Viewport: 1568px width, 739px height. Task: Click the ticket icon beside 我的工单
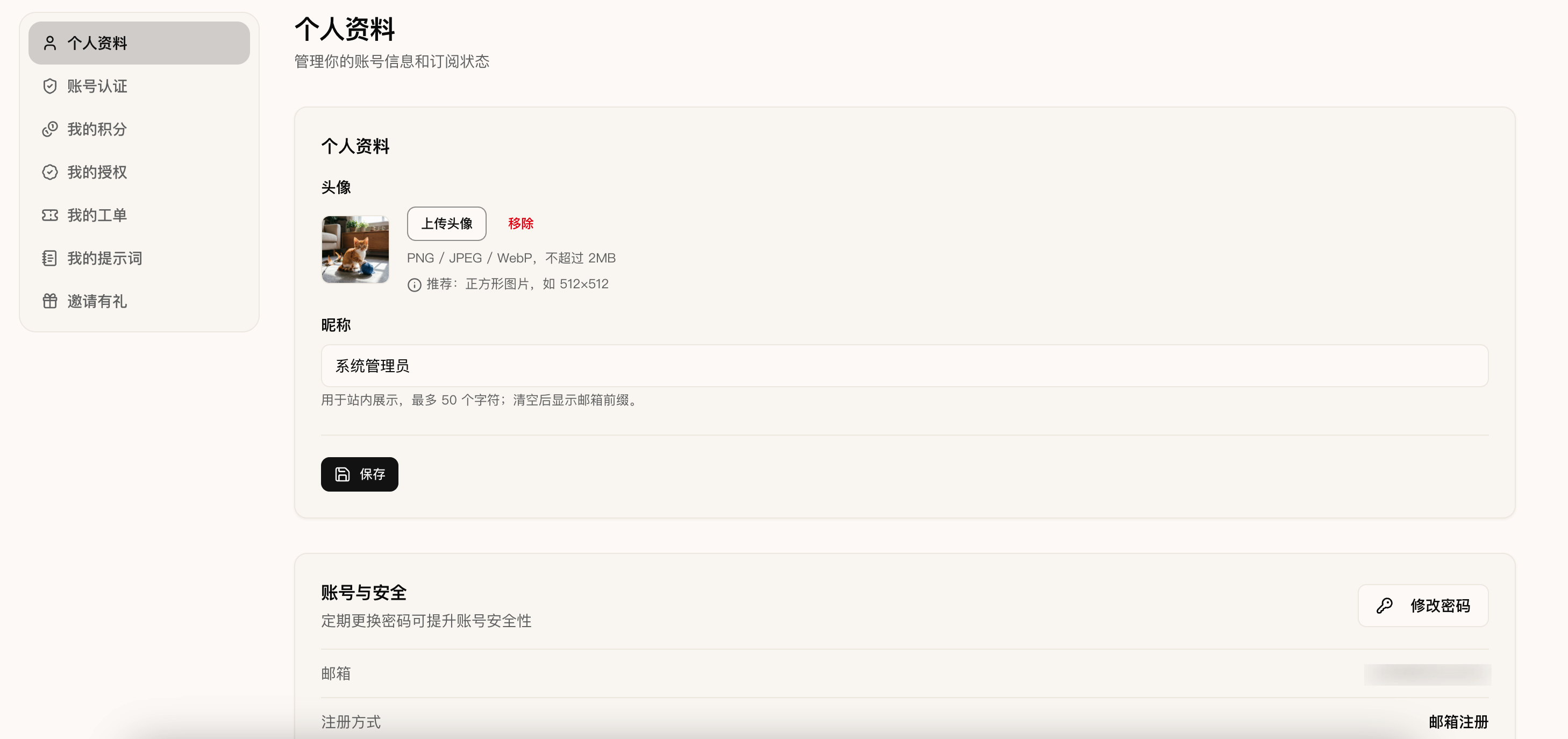click(x=50, y=216)
